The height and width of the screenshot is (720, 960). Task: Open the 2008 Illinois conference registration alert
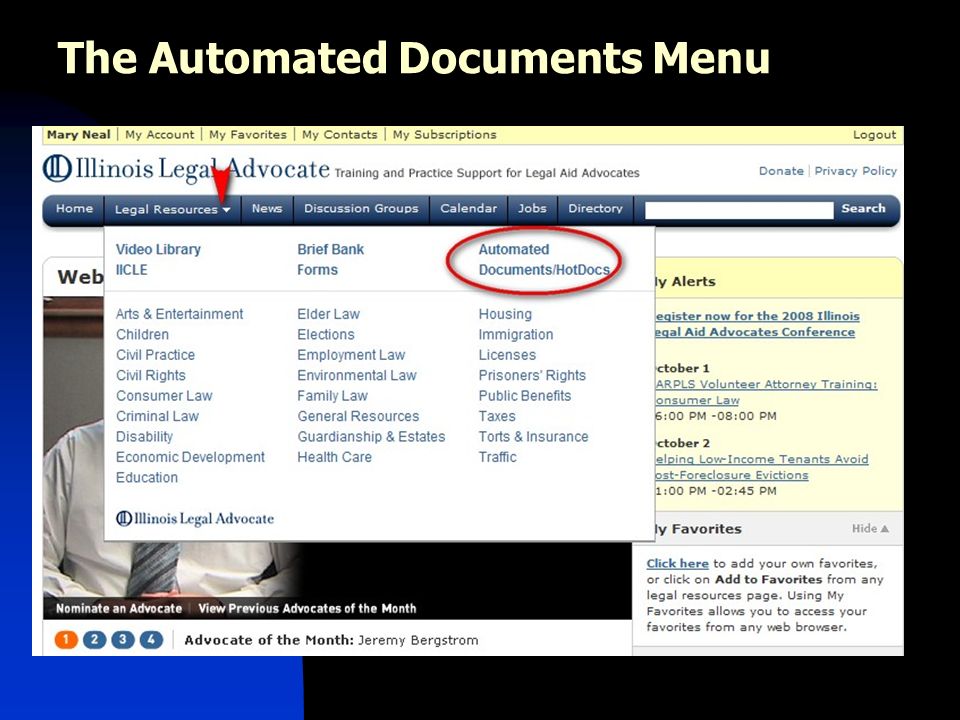pos(757,324)
